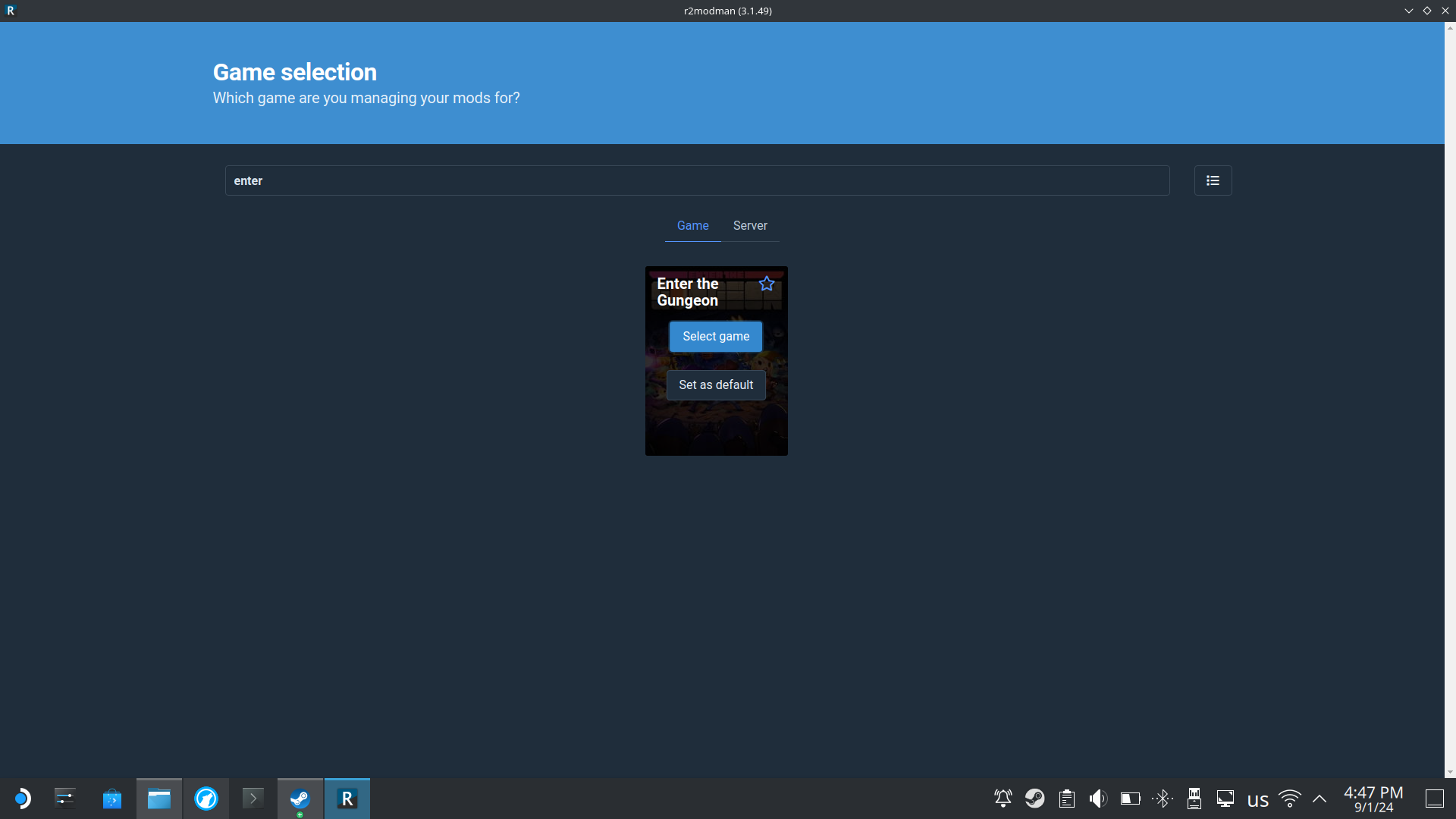Viewport: 1456px width, 819px height.
Task: Open Bluetooth settings from system tray
Action: coord(1163,799)
